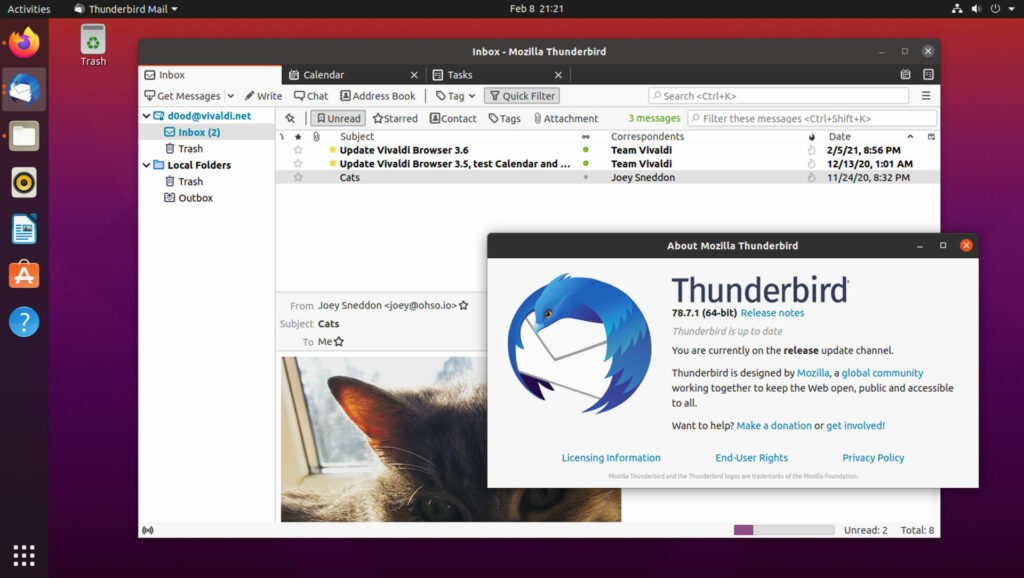Click Get Messages in Thunderbird toolbar
1024x578 pixels.
point(182,96)
